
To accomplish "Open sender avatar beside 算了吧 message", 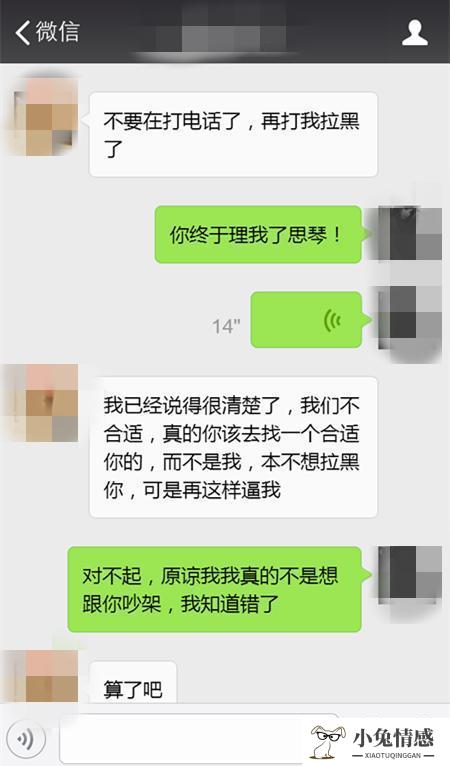I will click(x=45, y=676).
